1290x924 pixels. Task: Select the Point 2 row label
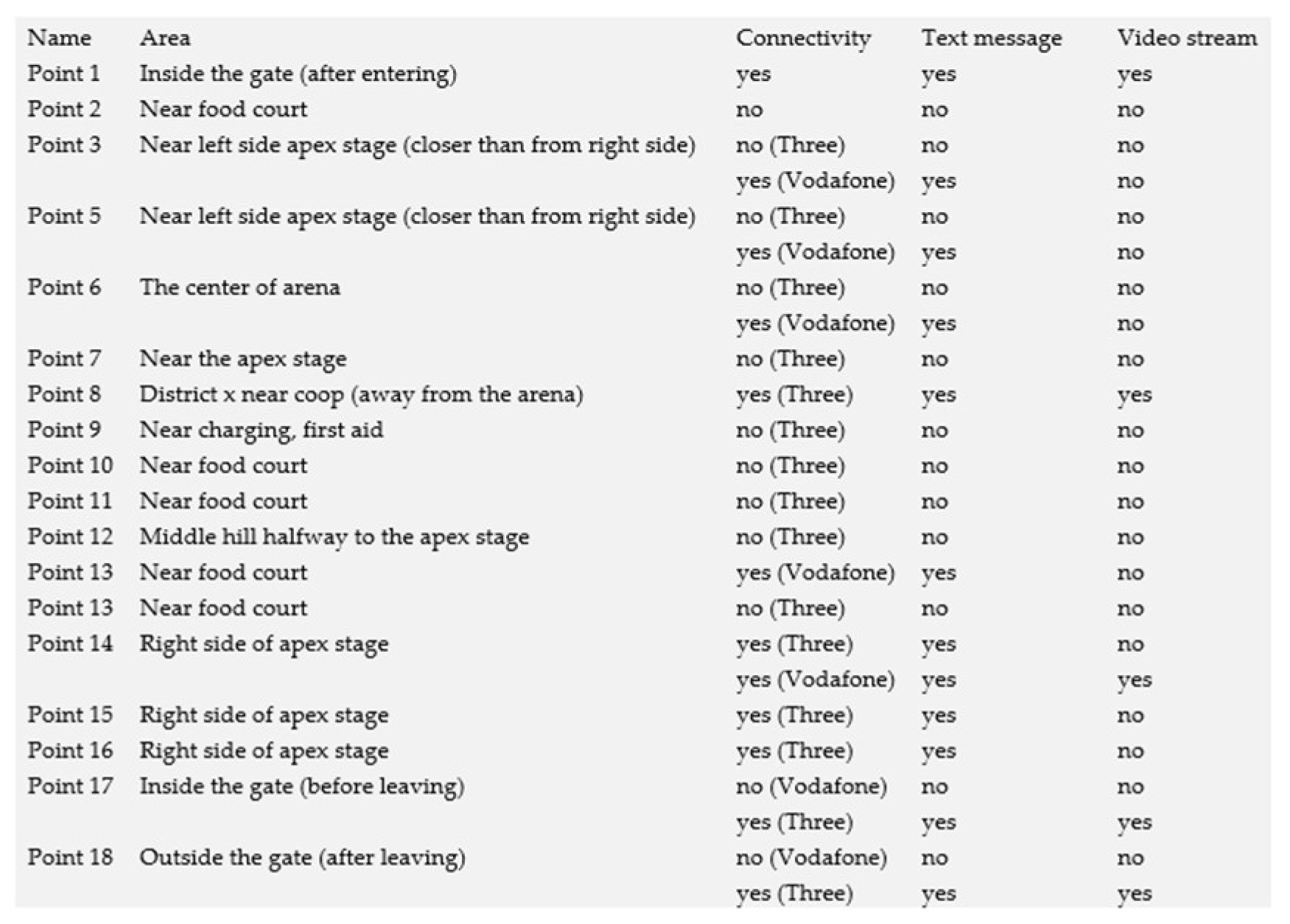click(x=64, y=108)
